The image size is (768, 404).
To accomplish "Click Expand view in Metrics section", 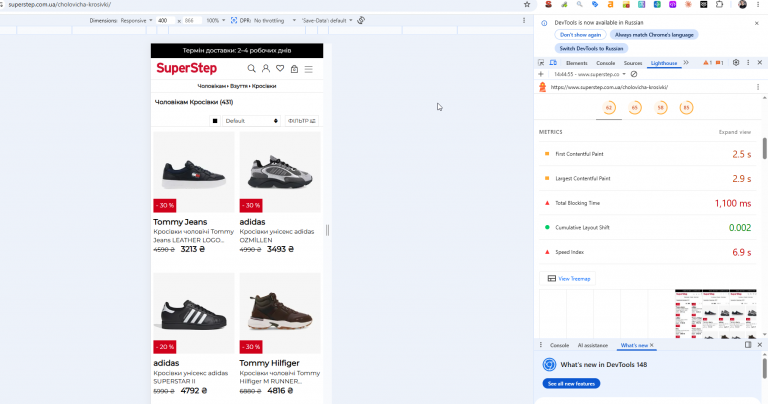I will tap(735, 132).
